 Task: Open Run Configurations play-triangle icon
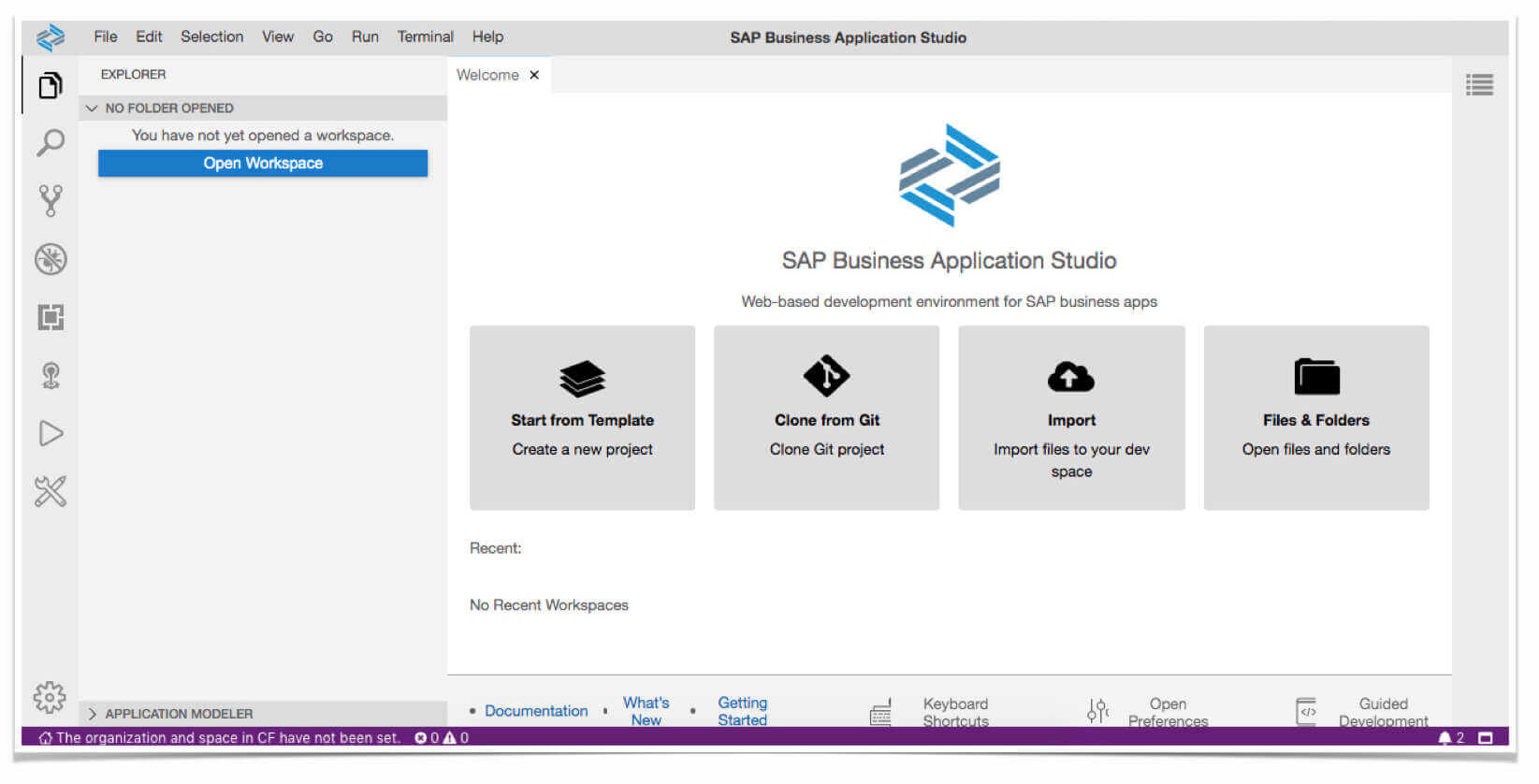[51, 433]
